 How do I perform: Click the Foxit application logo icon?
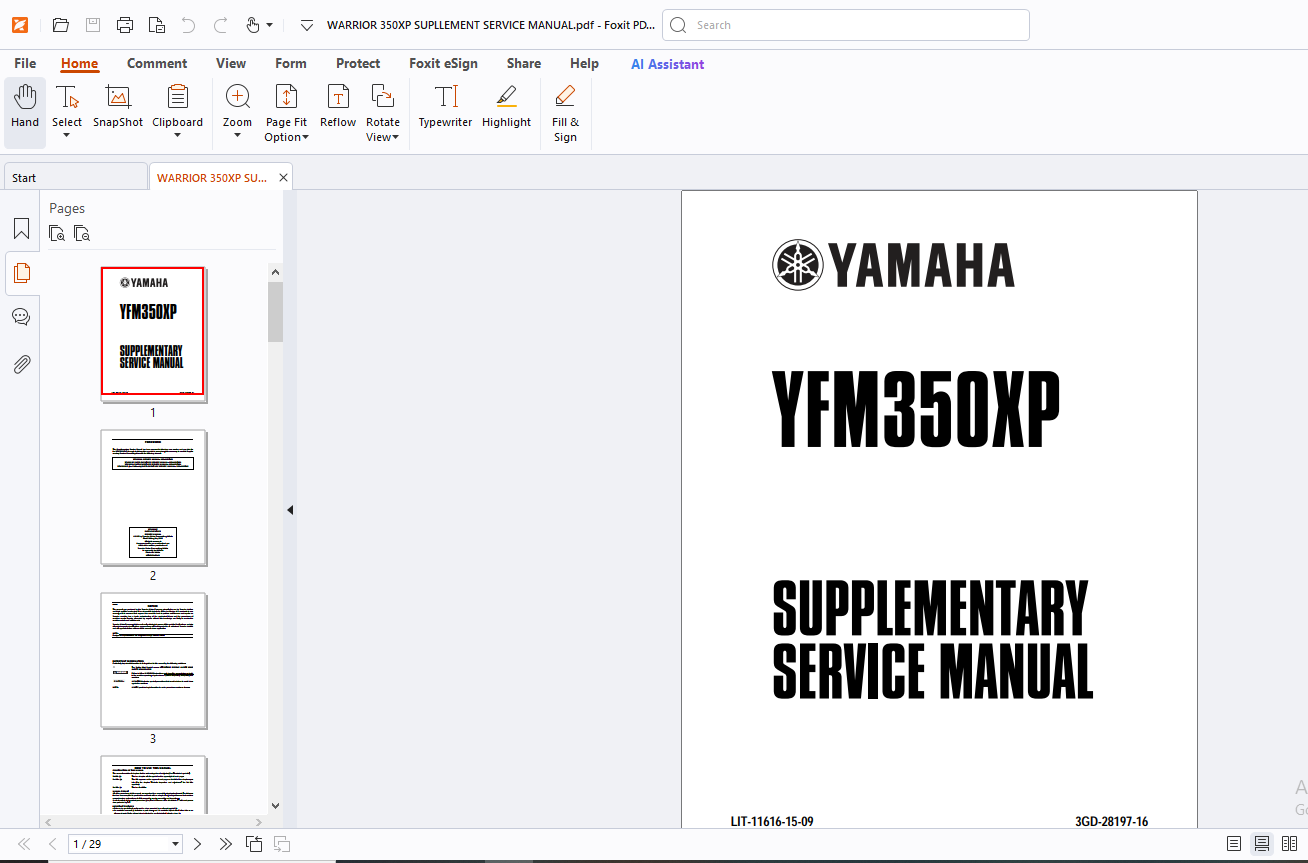[20, 25]
